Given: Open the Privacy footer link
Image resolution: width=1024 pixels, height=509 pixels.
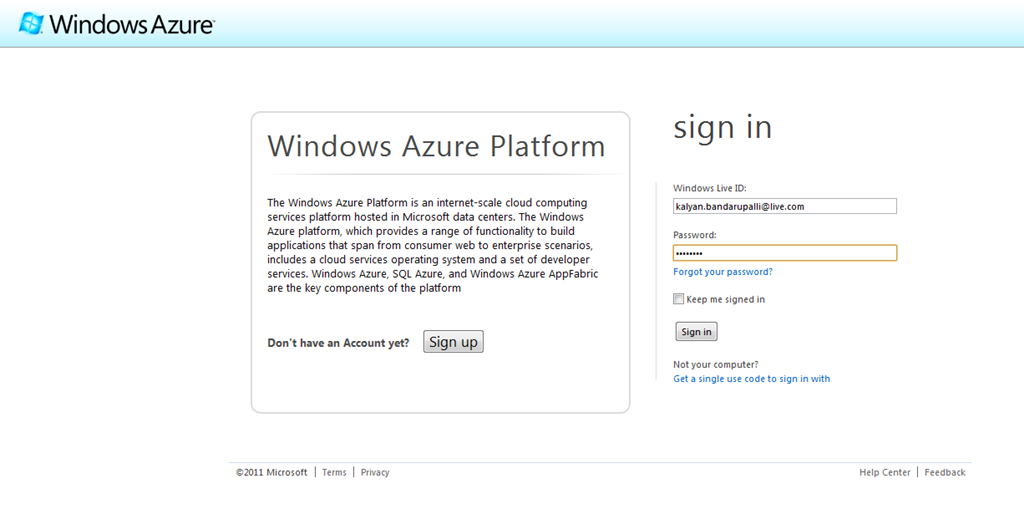Looking at the screenshot, I should (375, 472).
